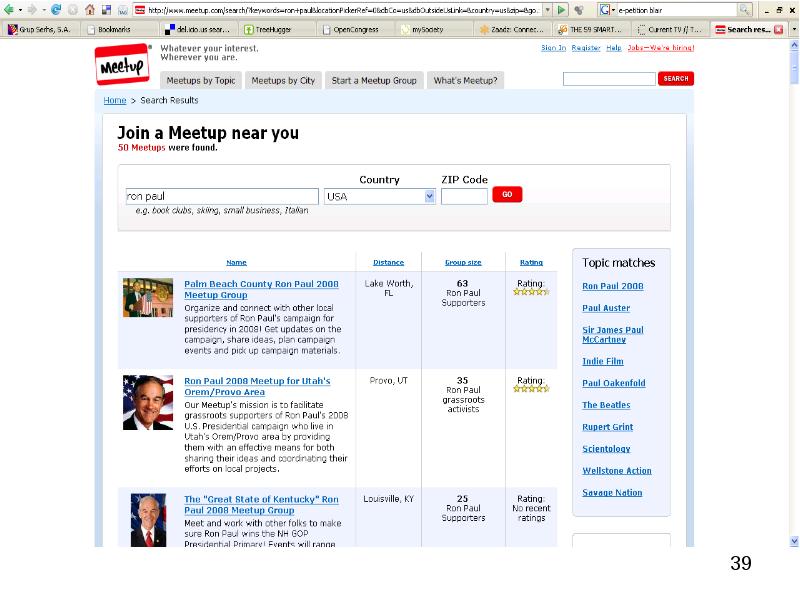Open the Scientology topic match link
Image resolution: width=800 pixels, height=600 pixels.
[606, 449]
